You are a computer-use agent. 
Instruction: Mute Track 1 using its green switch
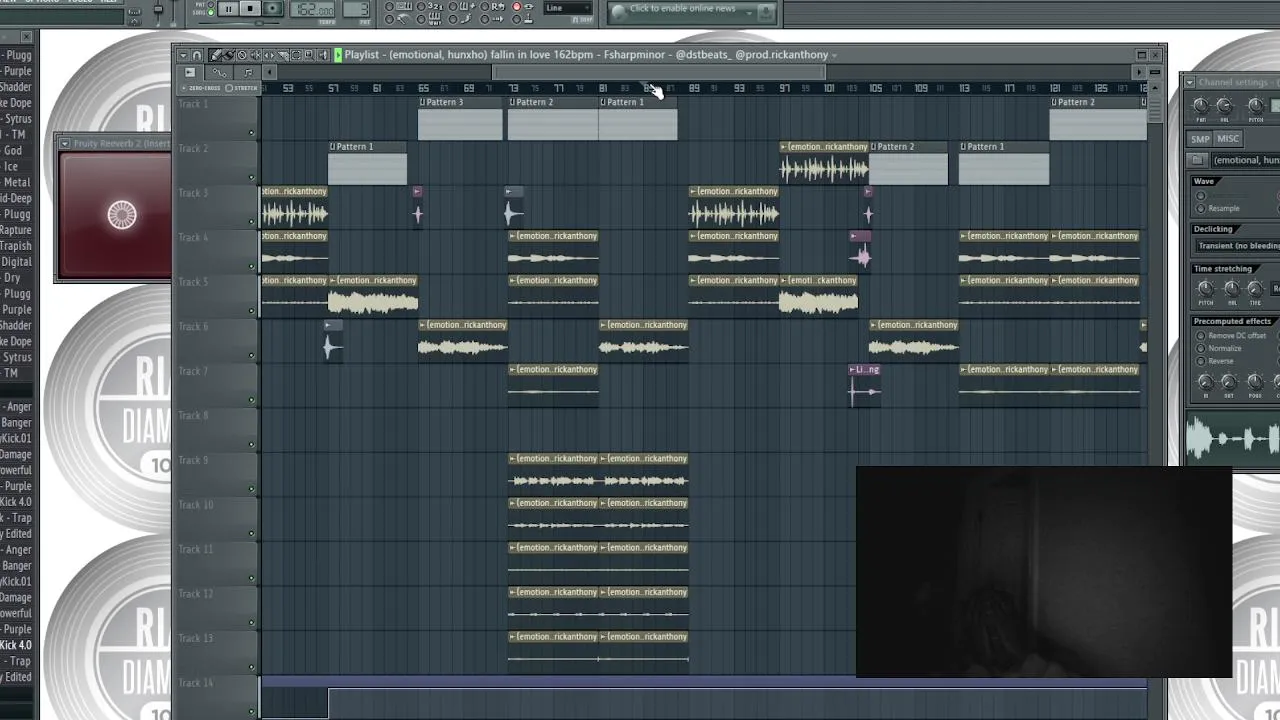coord(251,133)
